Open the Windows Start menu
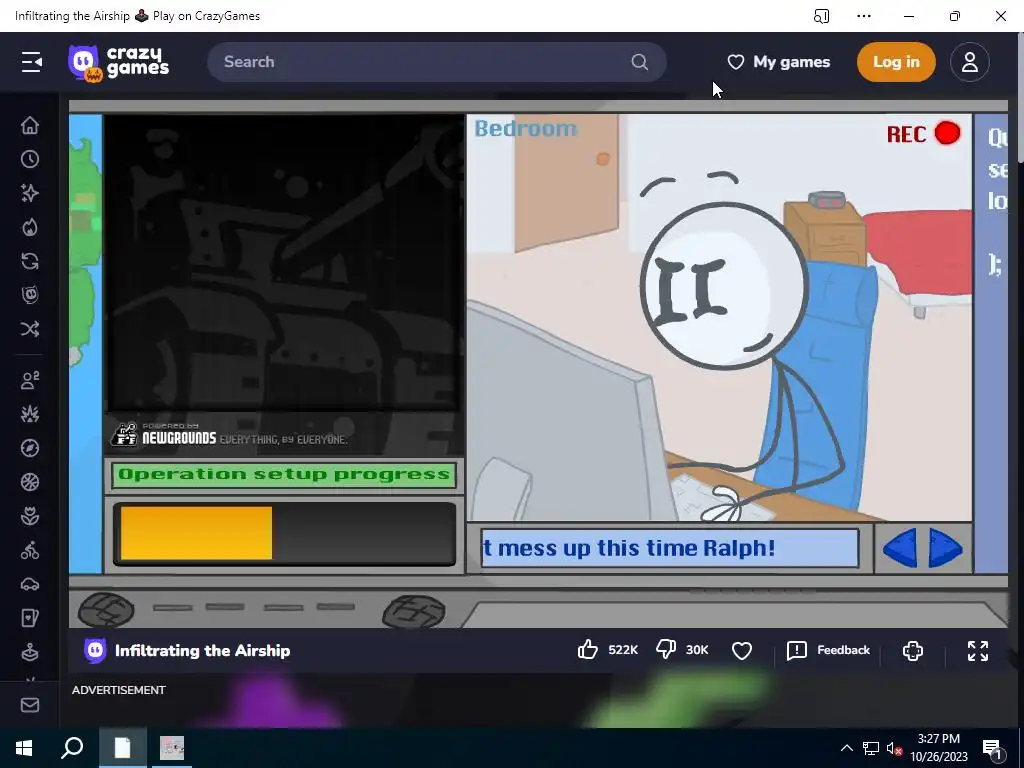Screen dimensions: 1024x768 click(x=24, y=748)
